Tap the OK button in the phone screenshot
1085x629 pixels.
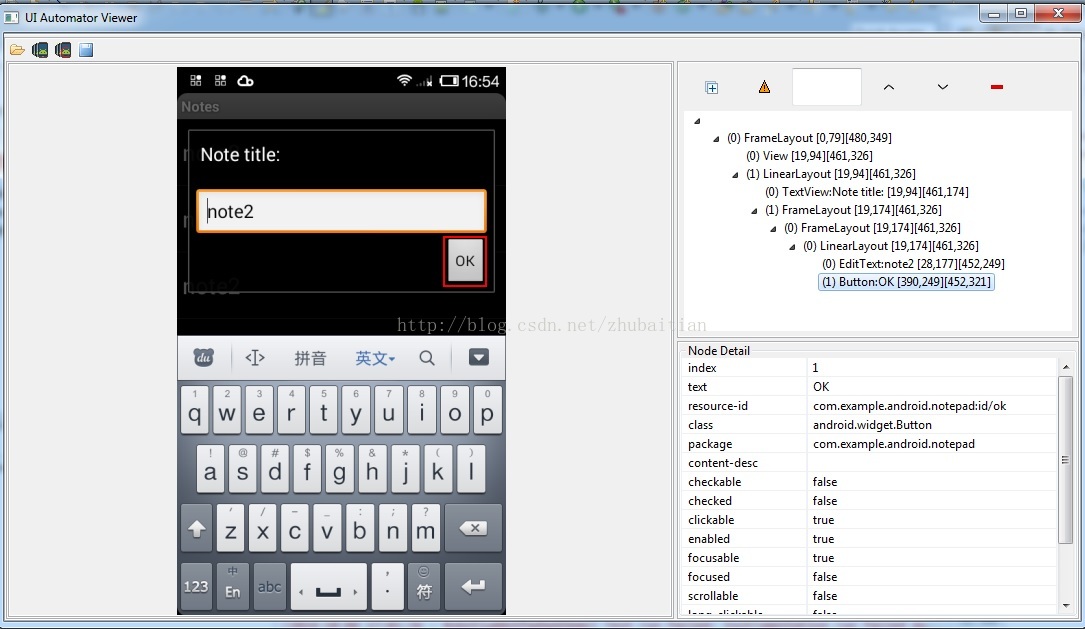point(465,261)
